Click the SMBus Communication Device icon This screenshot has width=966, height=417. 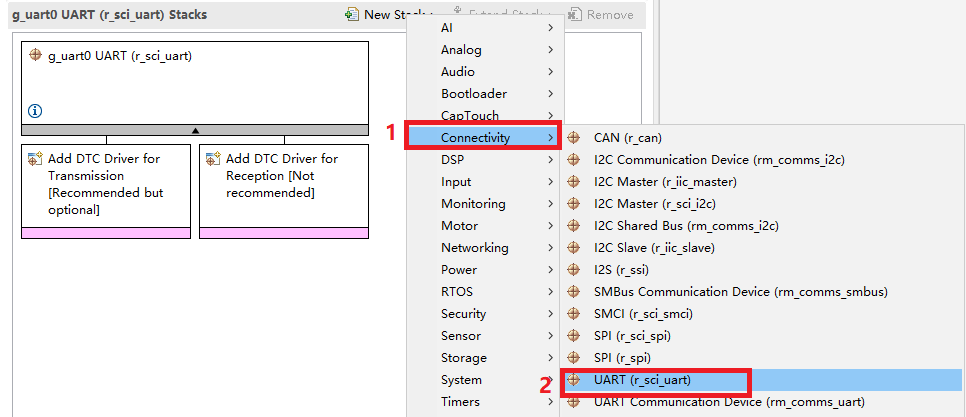click(574, 291)
